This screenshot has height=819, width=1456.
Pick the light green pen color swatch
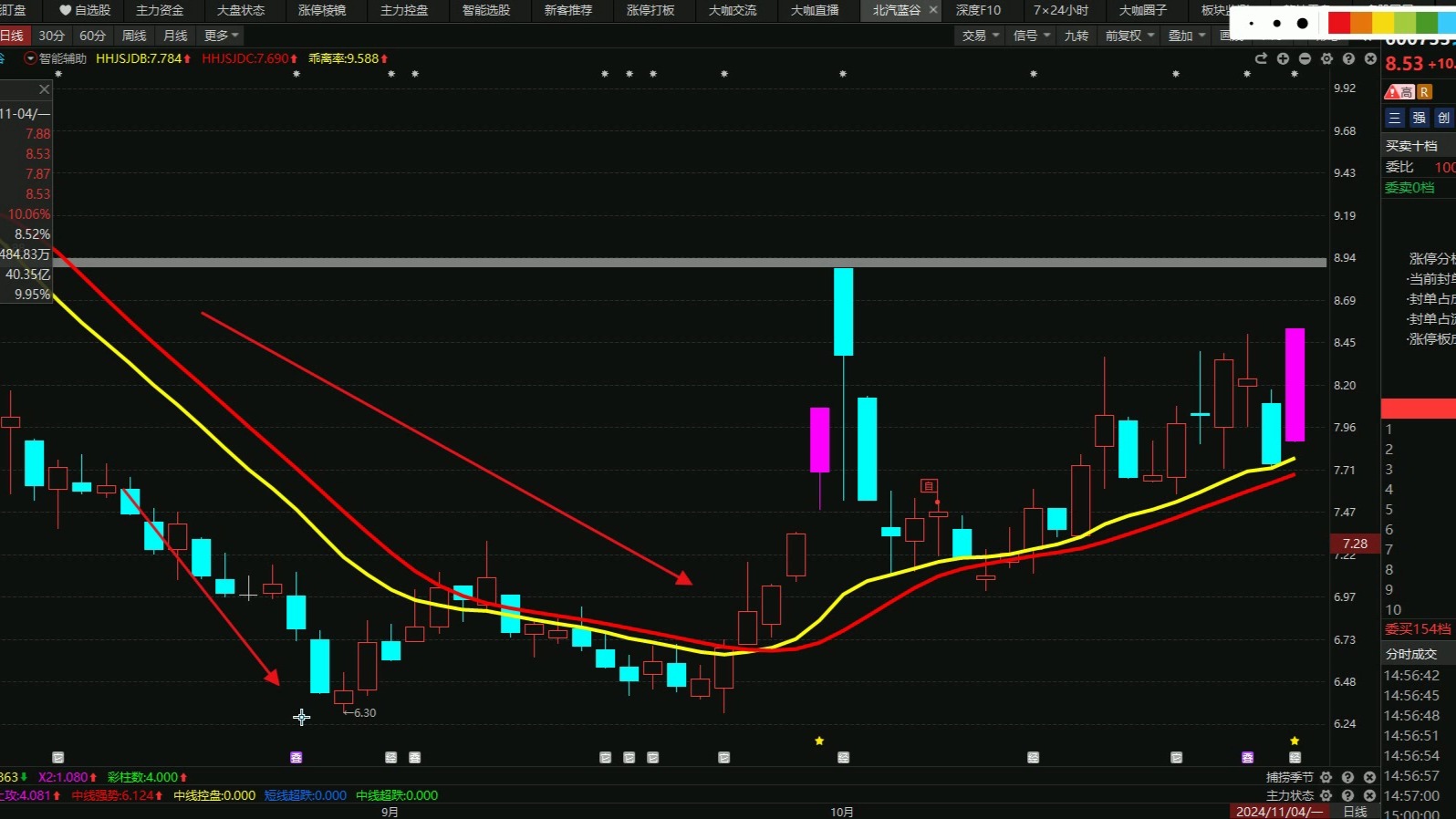1405,24
